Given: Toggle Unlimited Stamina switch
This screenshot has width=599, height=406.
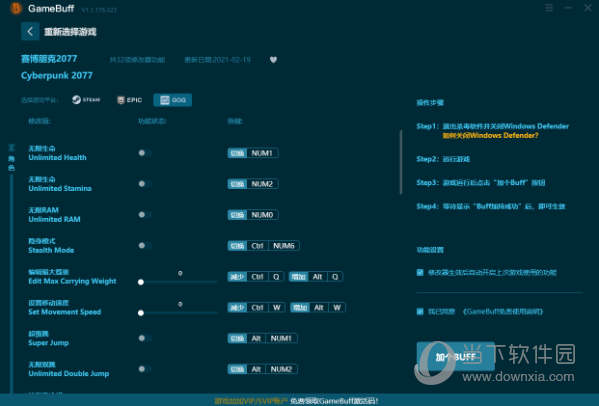Looking at the screenshot, I should 145,184.
